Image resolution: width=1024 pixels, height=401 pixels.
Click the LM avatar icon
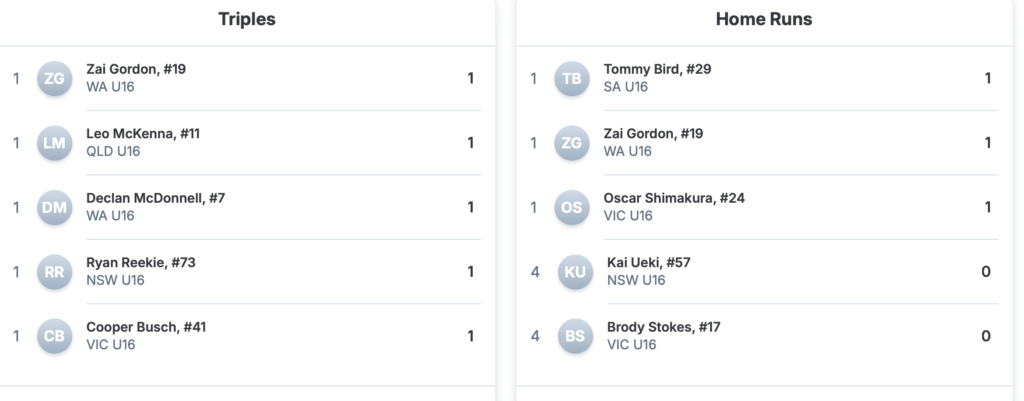coord(54,143)
